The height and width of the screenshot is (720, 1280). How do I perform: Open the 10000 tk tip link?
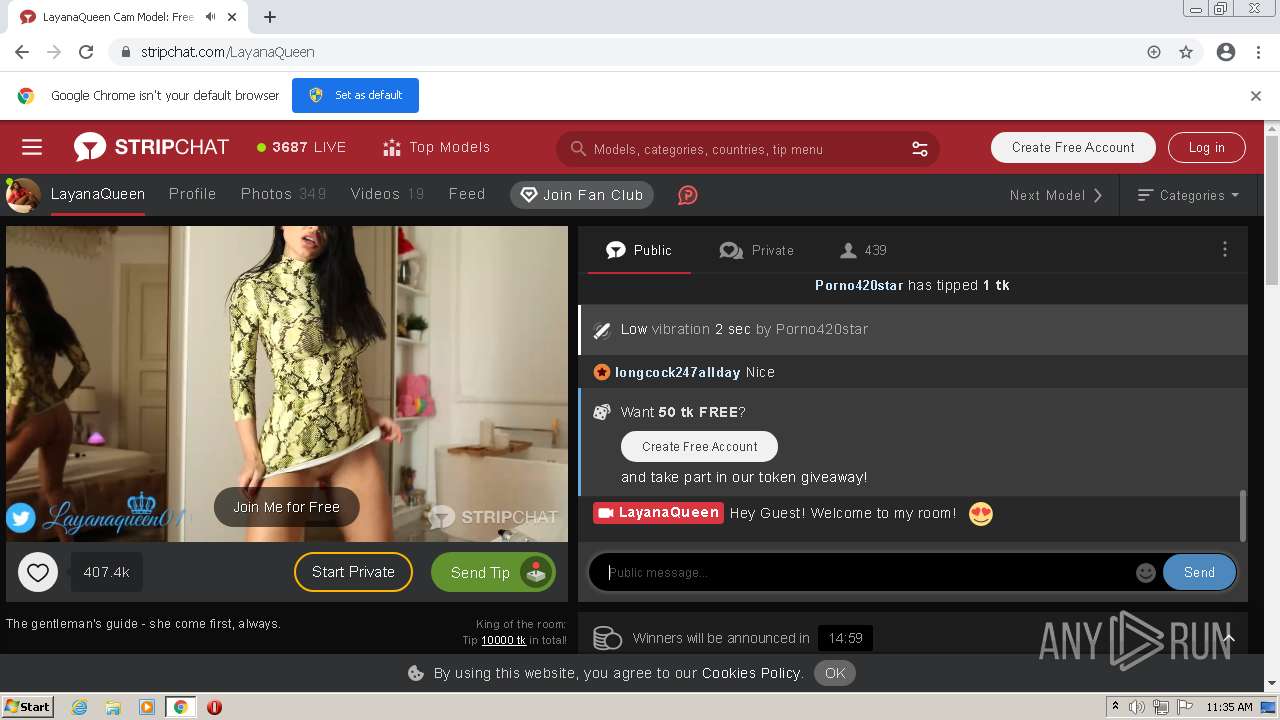tap(503, 640)
